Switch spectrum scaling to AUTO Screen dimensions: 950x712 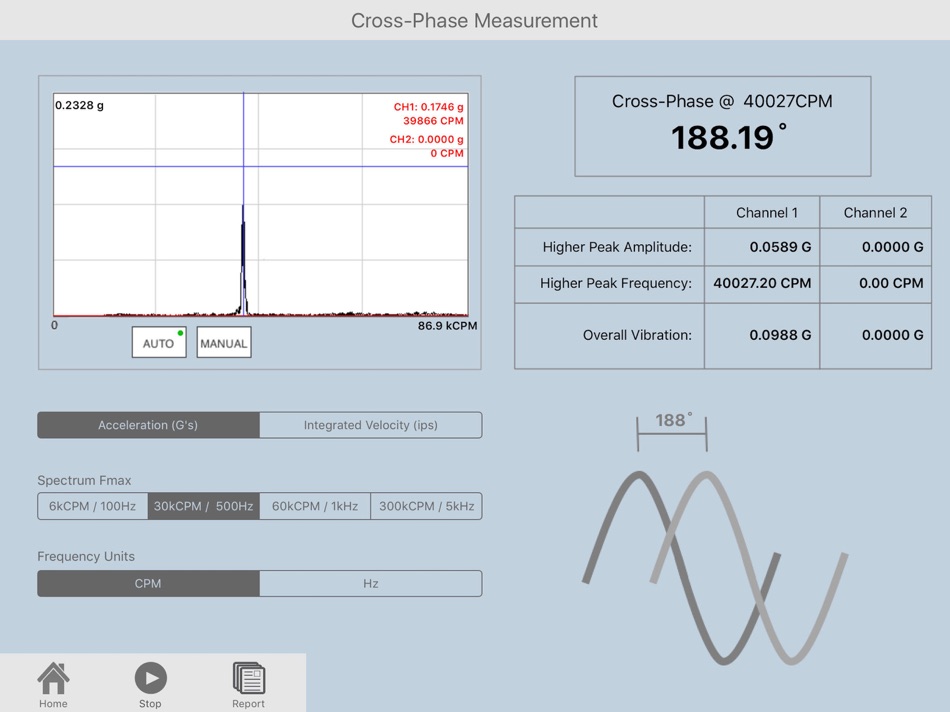[159, 342]
